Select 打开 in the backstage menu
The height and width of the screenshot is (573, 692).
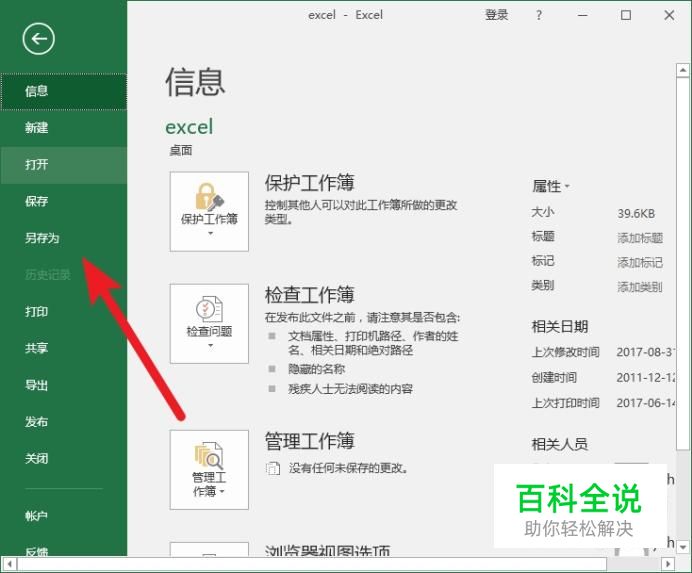[x=64, y=165]
